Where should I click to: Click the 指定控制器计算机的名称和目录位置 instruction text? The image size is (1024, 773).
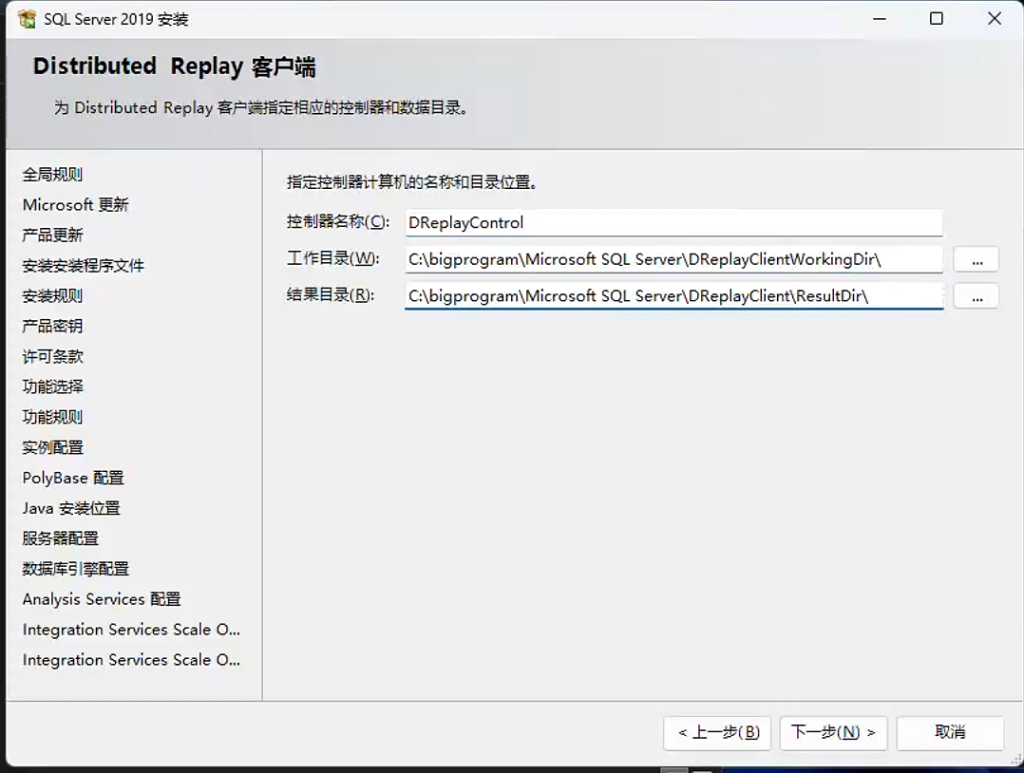(x=412, y=182)
